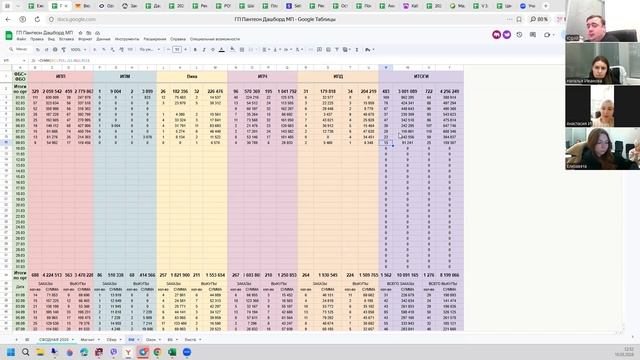Click the font size field showing 10
Viewport: 640px width, 360px height.
[177, 49]
